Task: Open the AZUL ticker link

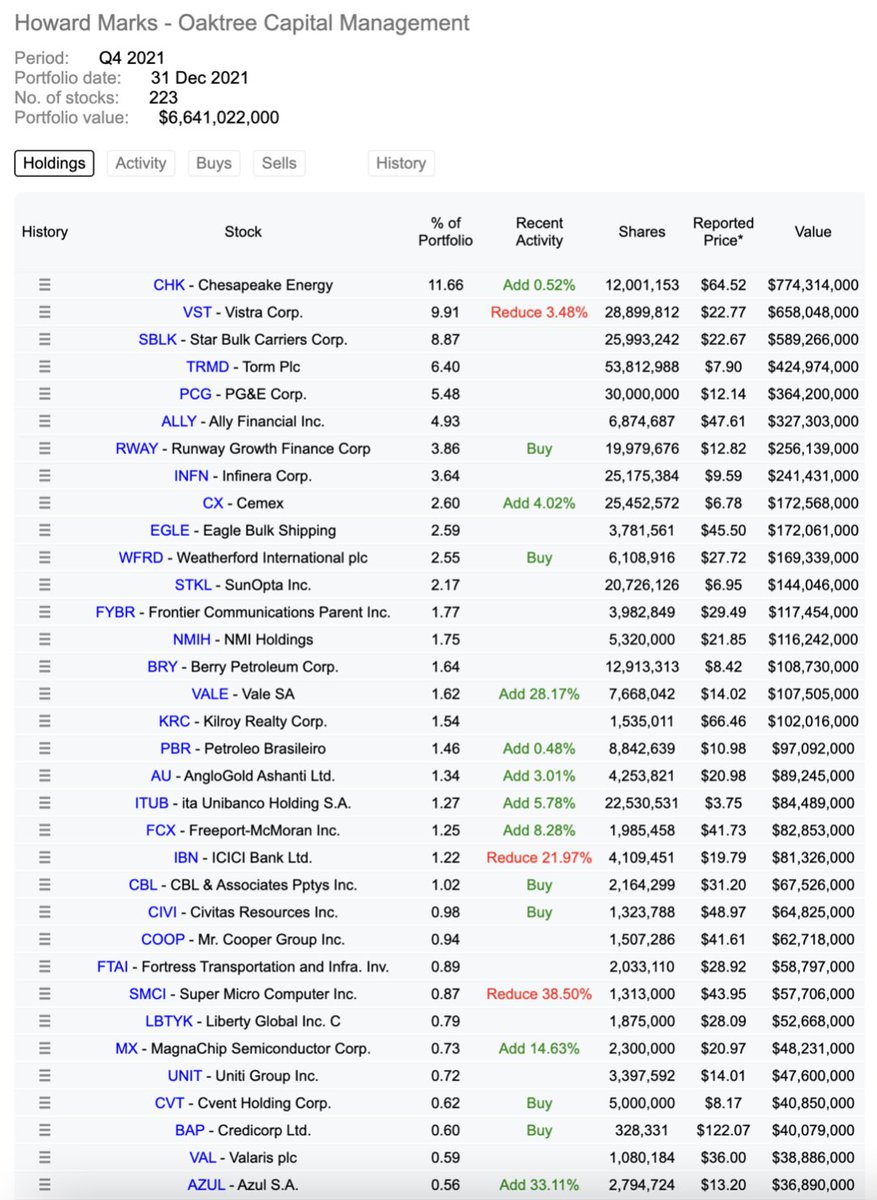Action: click(x=207, y=1185)
